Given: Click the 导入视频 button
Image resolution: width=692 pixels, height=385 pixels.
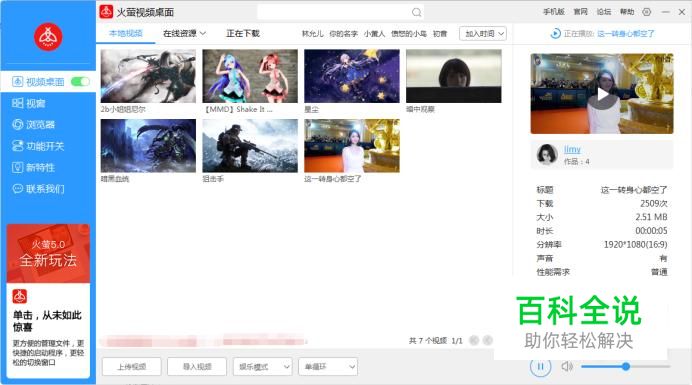Looking at the screenshot, I should (197, 366).
